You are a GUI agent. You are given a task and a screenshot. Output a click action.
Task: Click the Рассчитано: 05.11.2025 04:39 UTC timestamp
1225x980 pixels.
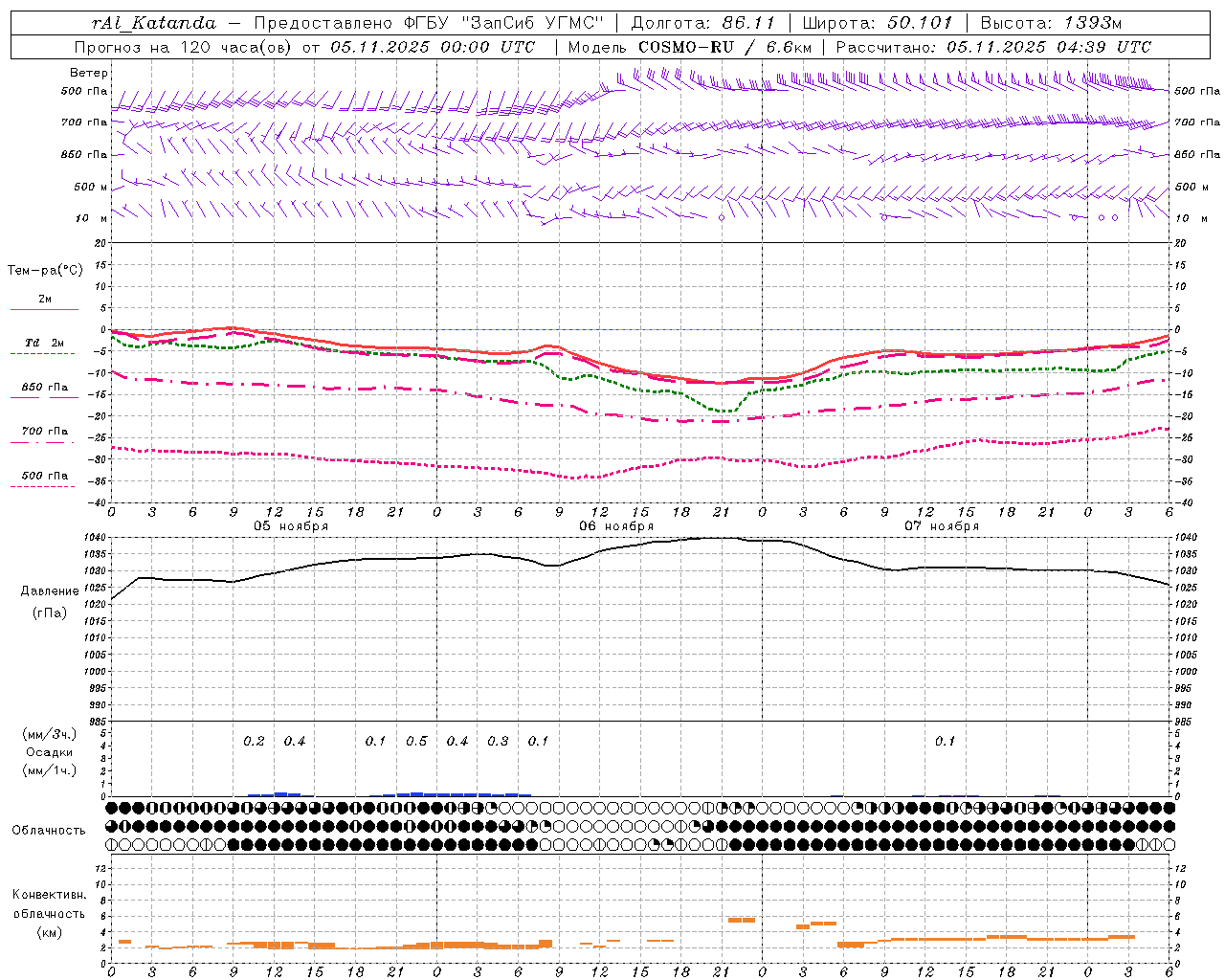(993, 47)
